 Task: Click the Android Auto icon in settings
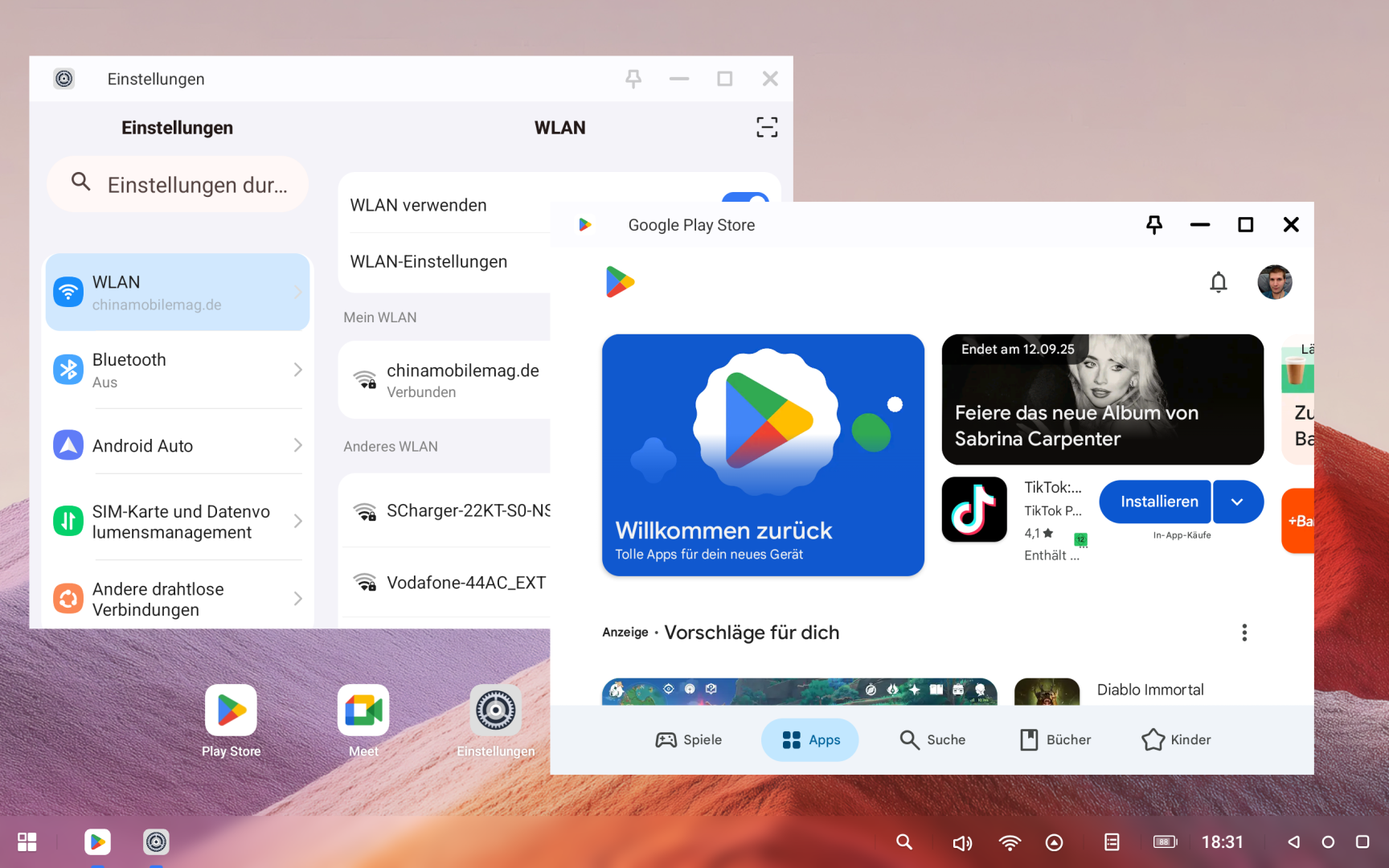(x=68, y=445)
